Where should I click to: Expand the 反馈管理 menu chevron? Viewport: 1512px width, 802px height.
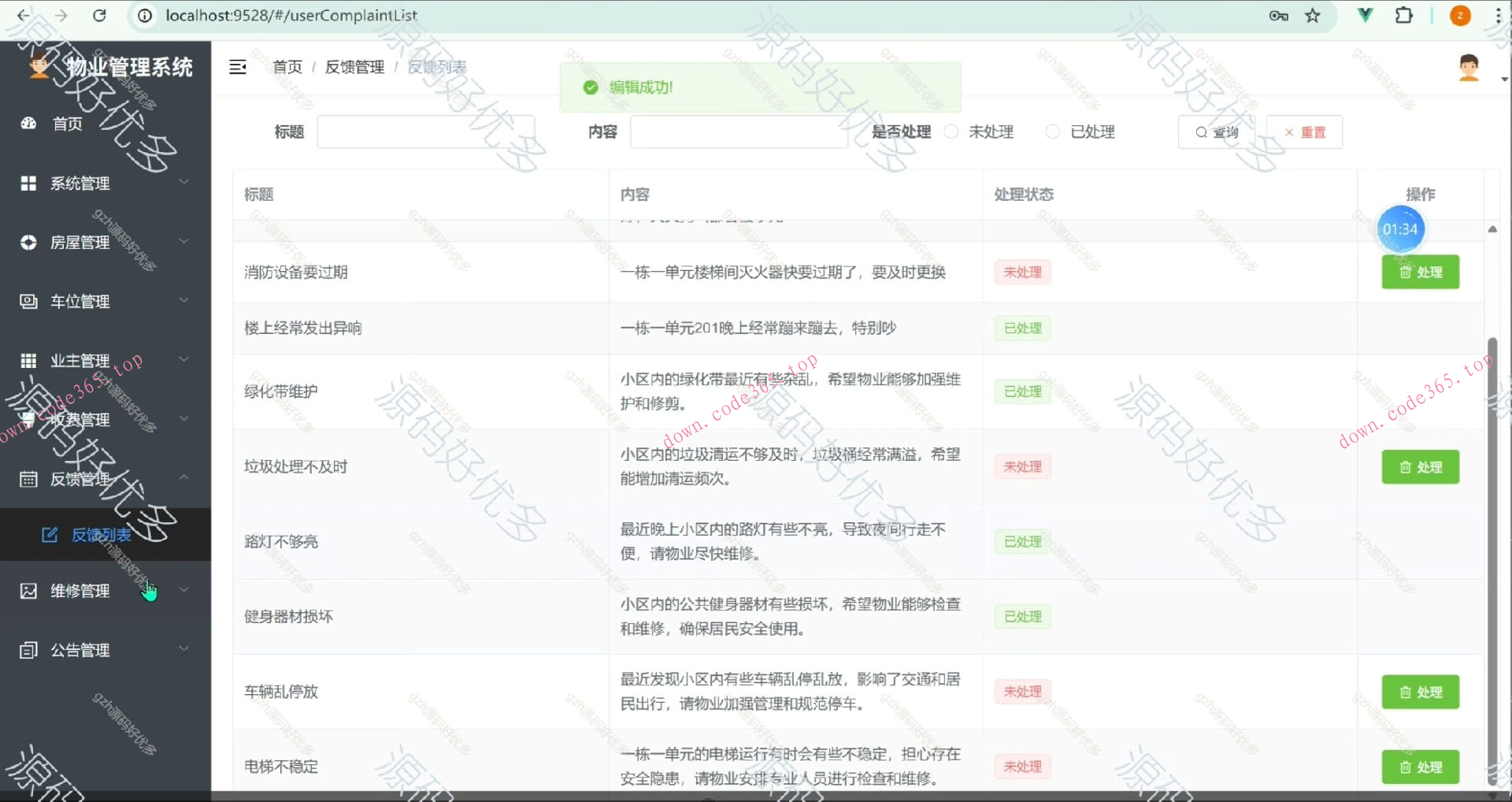tap(184, 476)
